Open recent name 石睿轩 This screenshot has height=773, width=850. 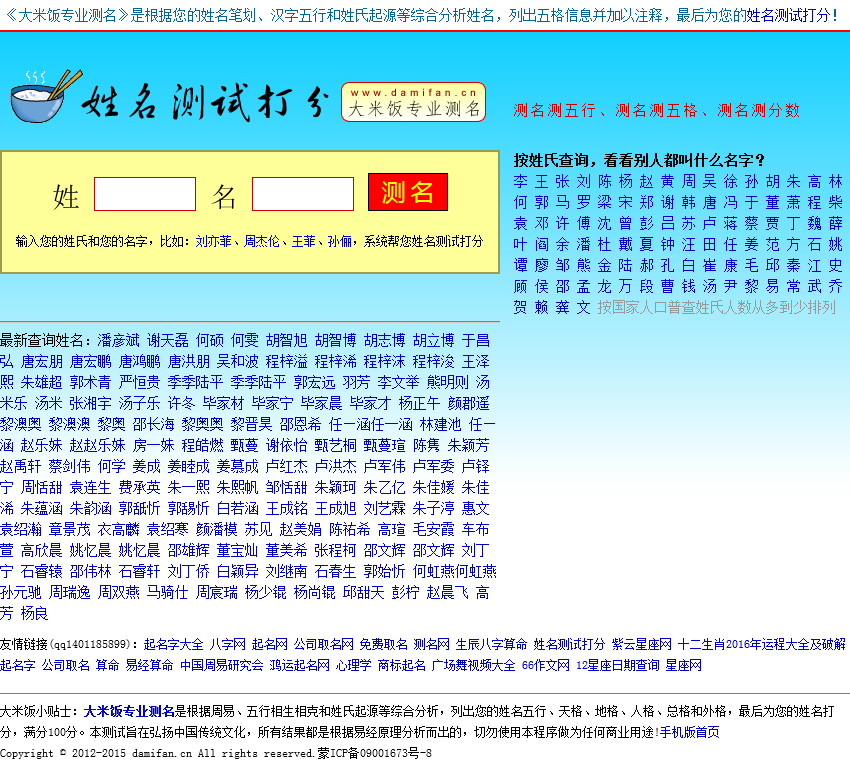tap(140, 571)
